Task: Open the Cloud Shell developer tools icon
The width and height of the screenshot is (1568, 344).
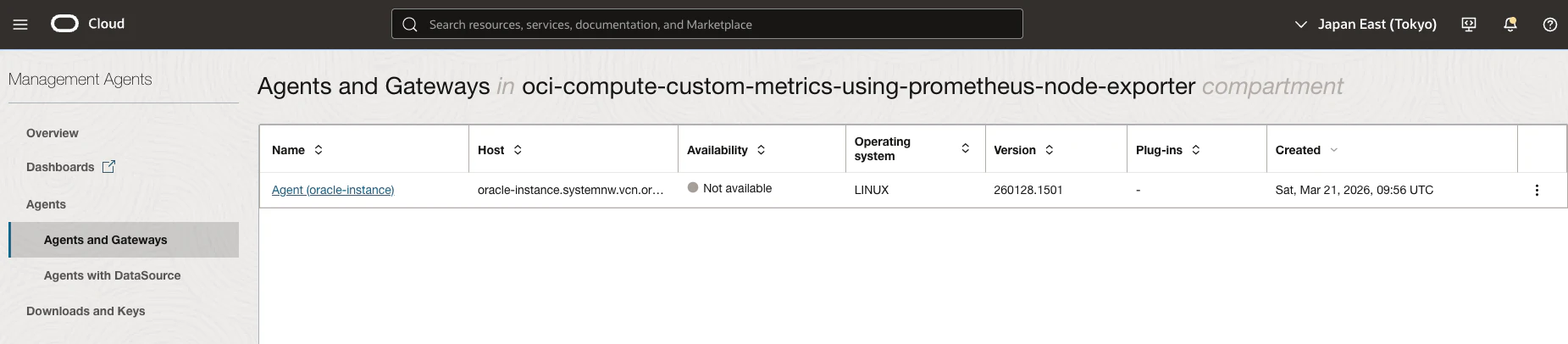Action: [x=1469, y=25]
